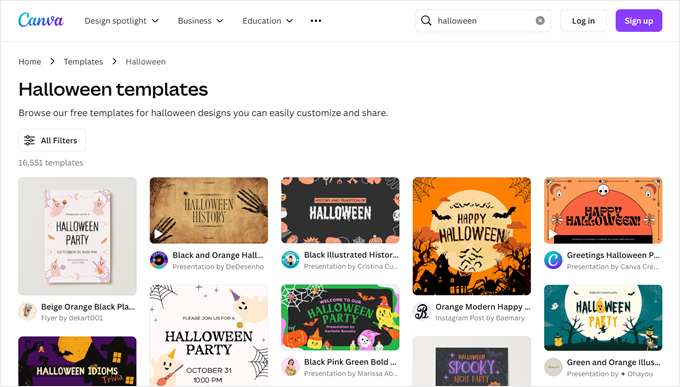The height and width of the screenshot is (387, 680).
Task: Click Presentation by Cristina Cu... text
Action: click(351, 266)
